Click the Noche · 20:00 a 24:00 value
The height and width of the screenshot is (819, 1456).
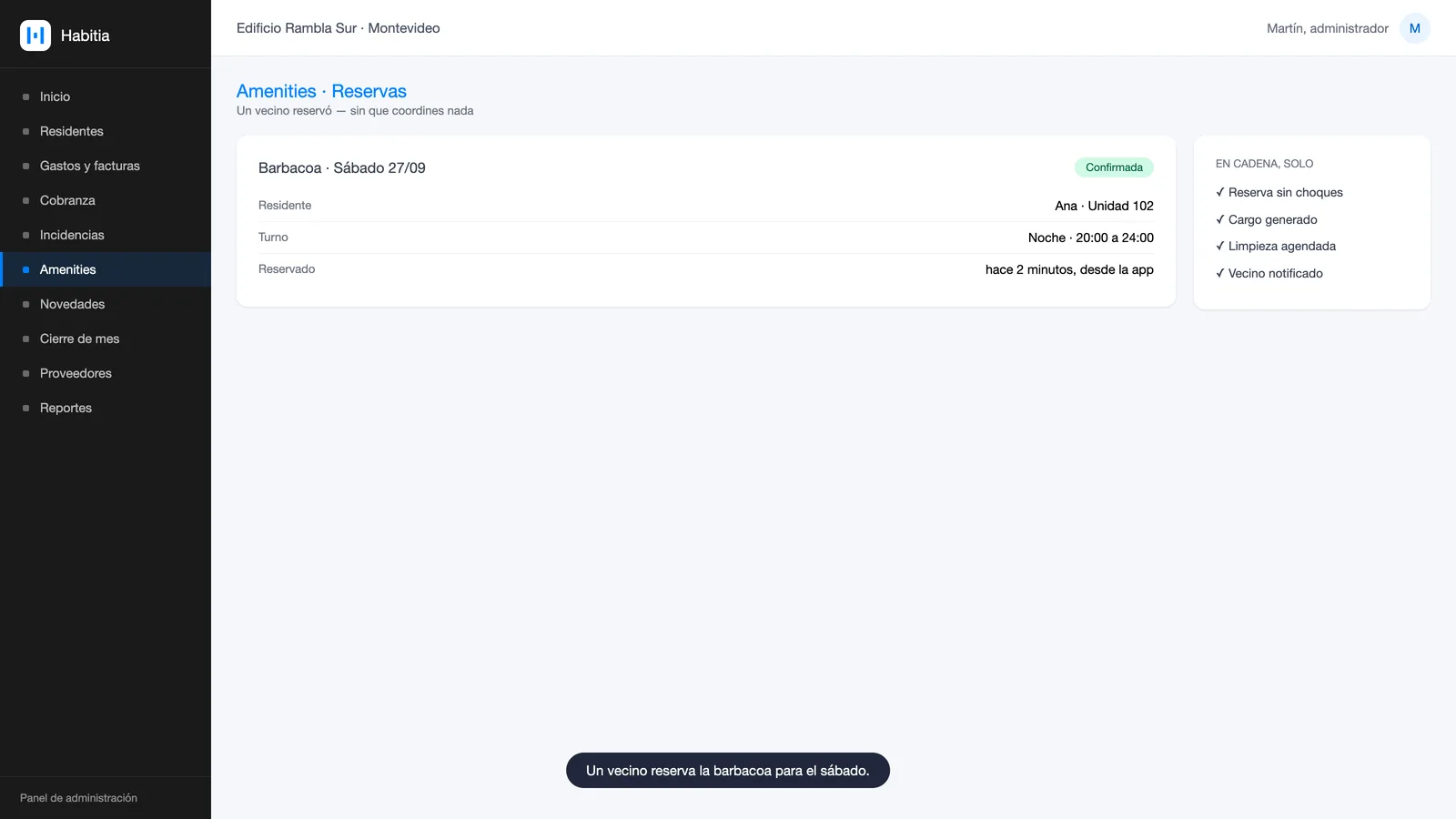1091,238
